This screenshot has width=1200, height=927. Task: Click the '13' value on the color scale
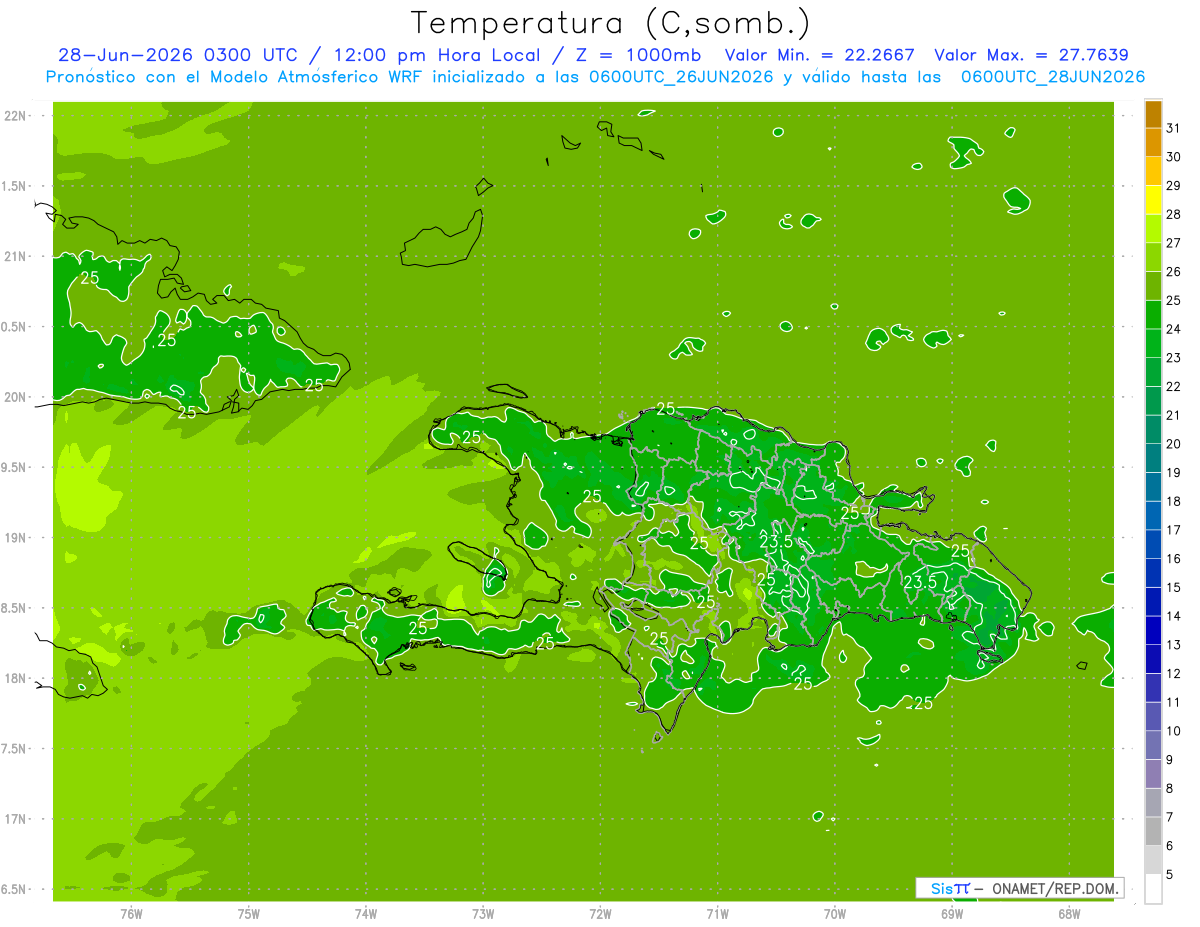coord(1174,645)
